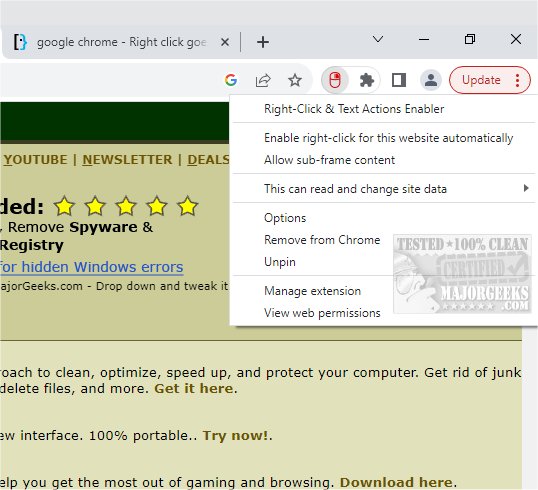Click the fifth yellow rating star
The image size is (538, 490).
(x=187, y=206)
